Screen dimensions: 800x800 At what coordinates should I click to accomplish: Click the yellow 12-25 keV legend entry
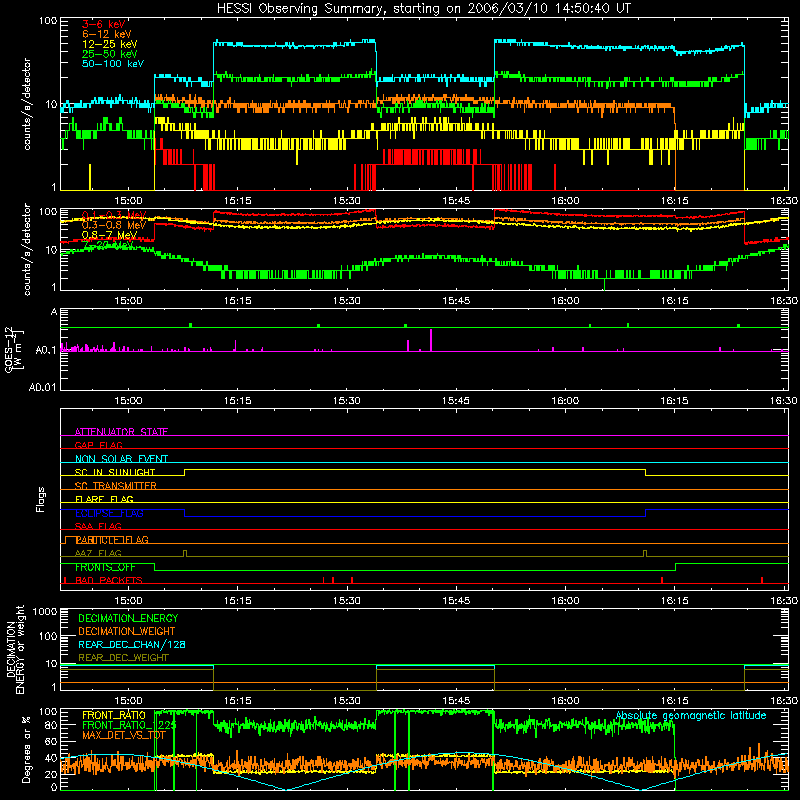pos(110,44)
